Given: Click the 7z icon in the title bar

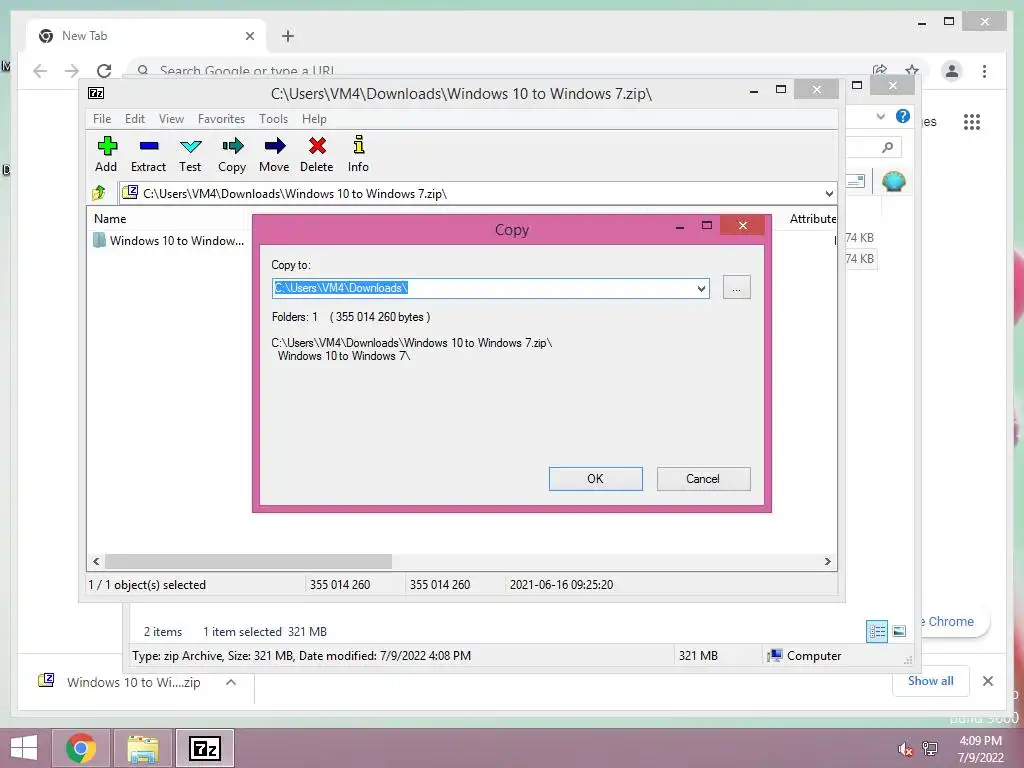Looking at the screenshot, I should click(x=96, y=93).
